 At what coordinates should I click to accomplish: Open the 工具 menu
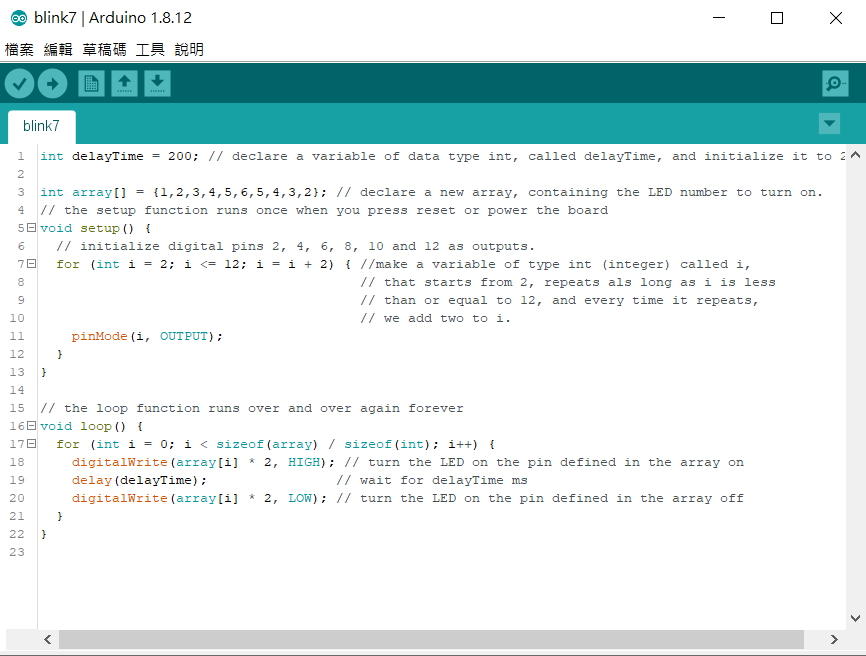[150, 49]
